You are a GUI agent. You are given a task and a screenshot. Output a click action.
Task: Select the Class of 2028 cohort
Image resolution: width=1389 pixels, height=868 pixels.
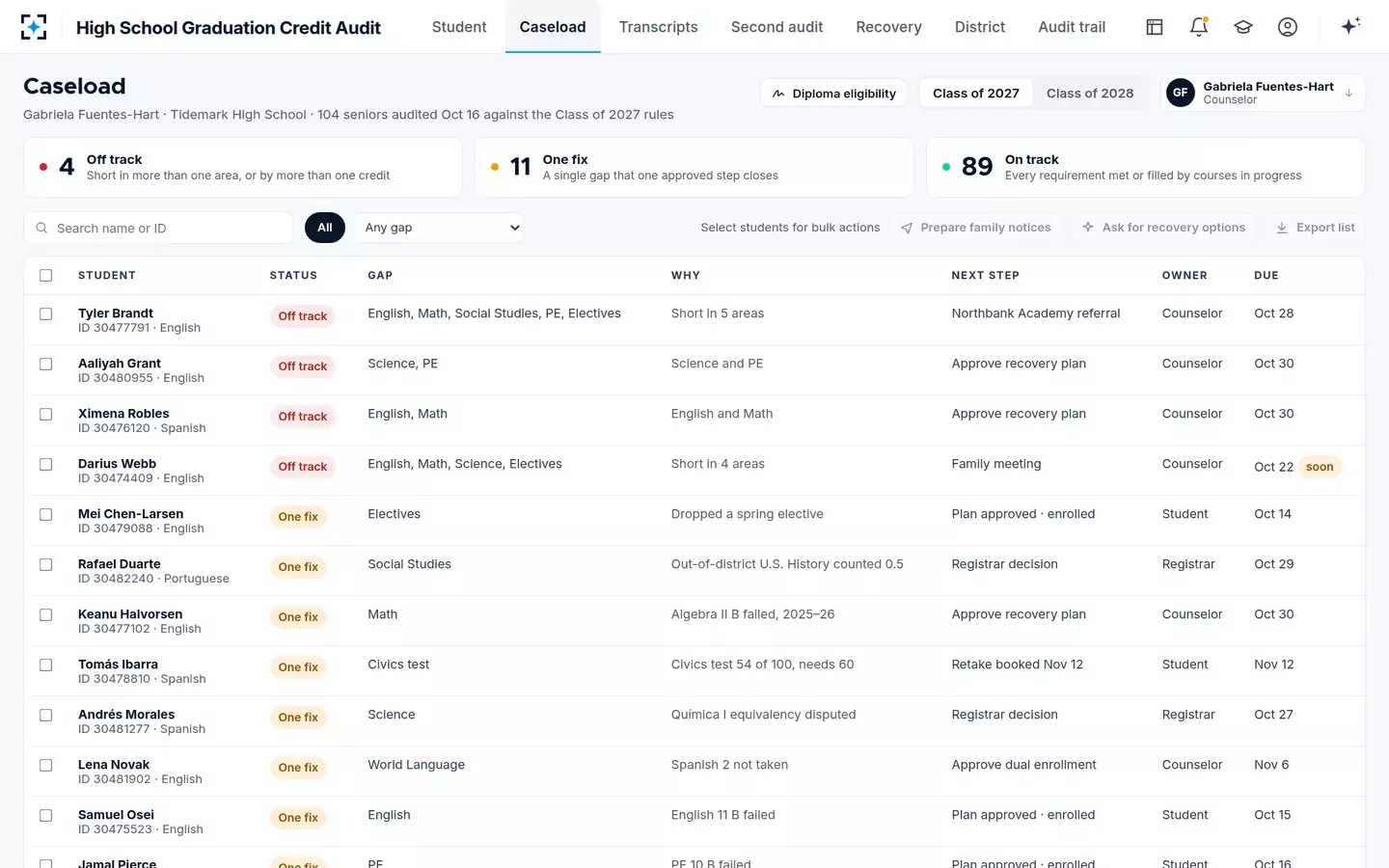1090,94
